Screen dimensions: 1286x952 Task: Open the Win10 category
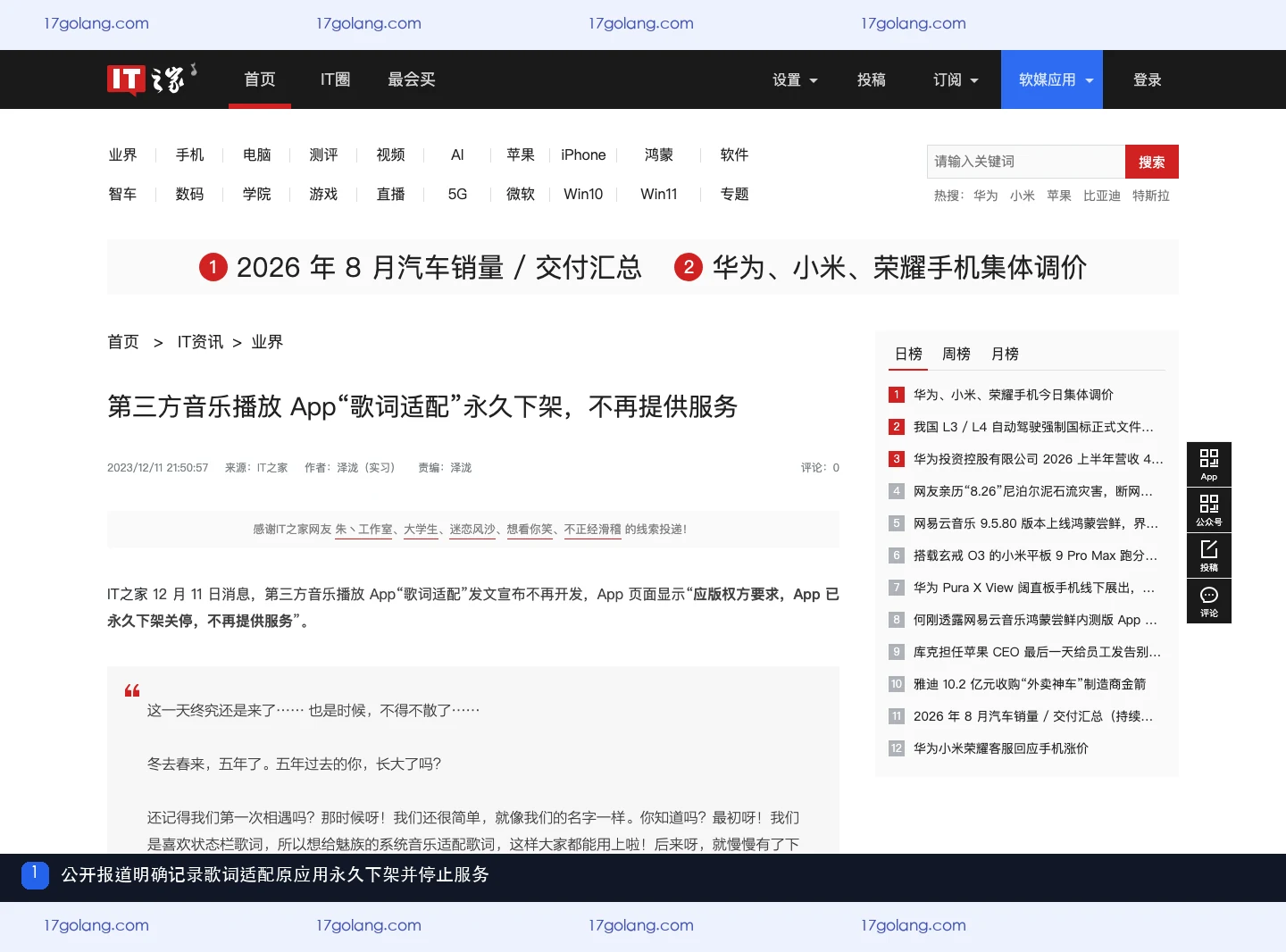tap(583, 194)
